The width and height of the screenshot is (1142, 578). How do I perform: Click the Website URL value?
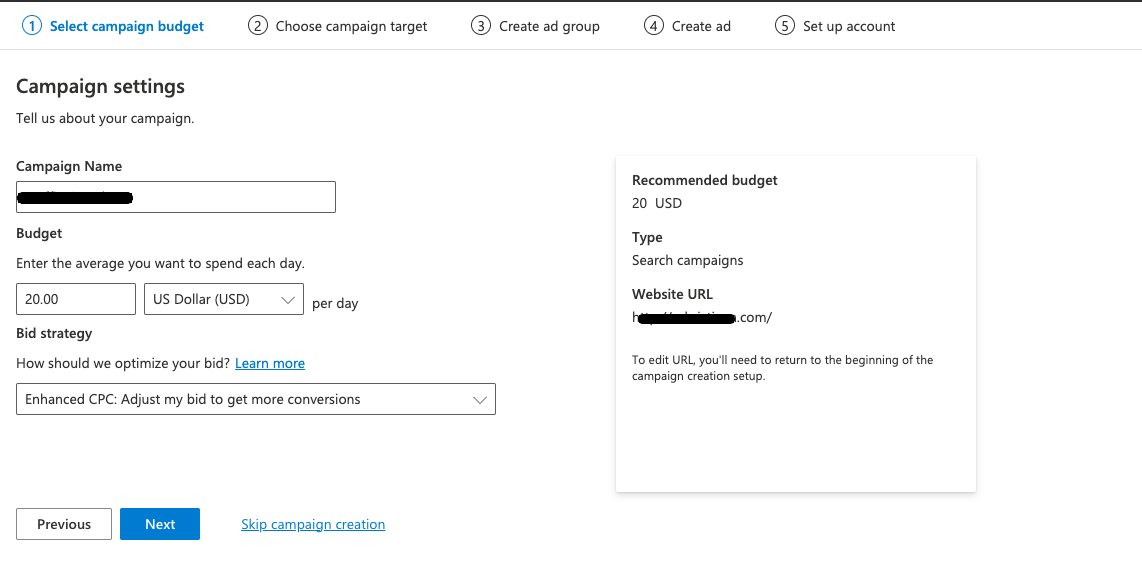click(702, 317)
